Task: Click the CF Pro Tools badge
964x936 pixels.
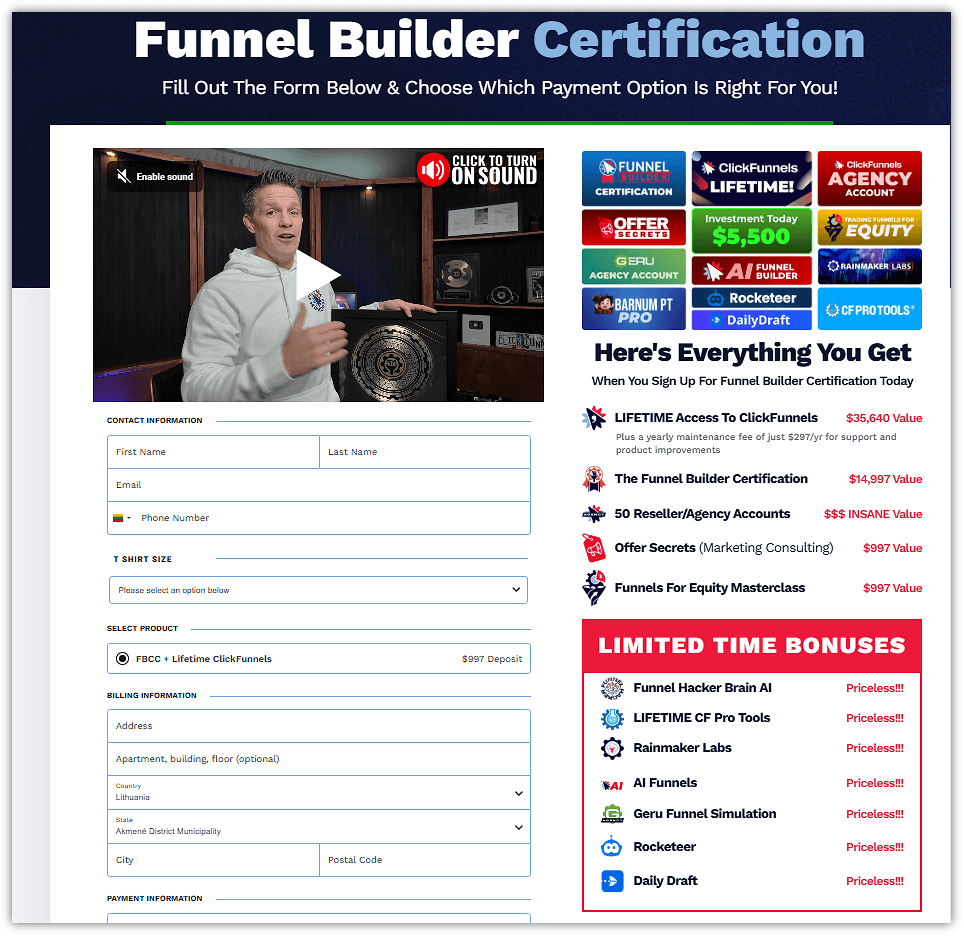Action: pyautogui.click(x=869, y=309)
